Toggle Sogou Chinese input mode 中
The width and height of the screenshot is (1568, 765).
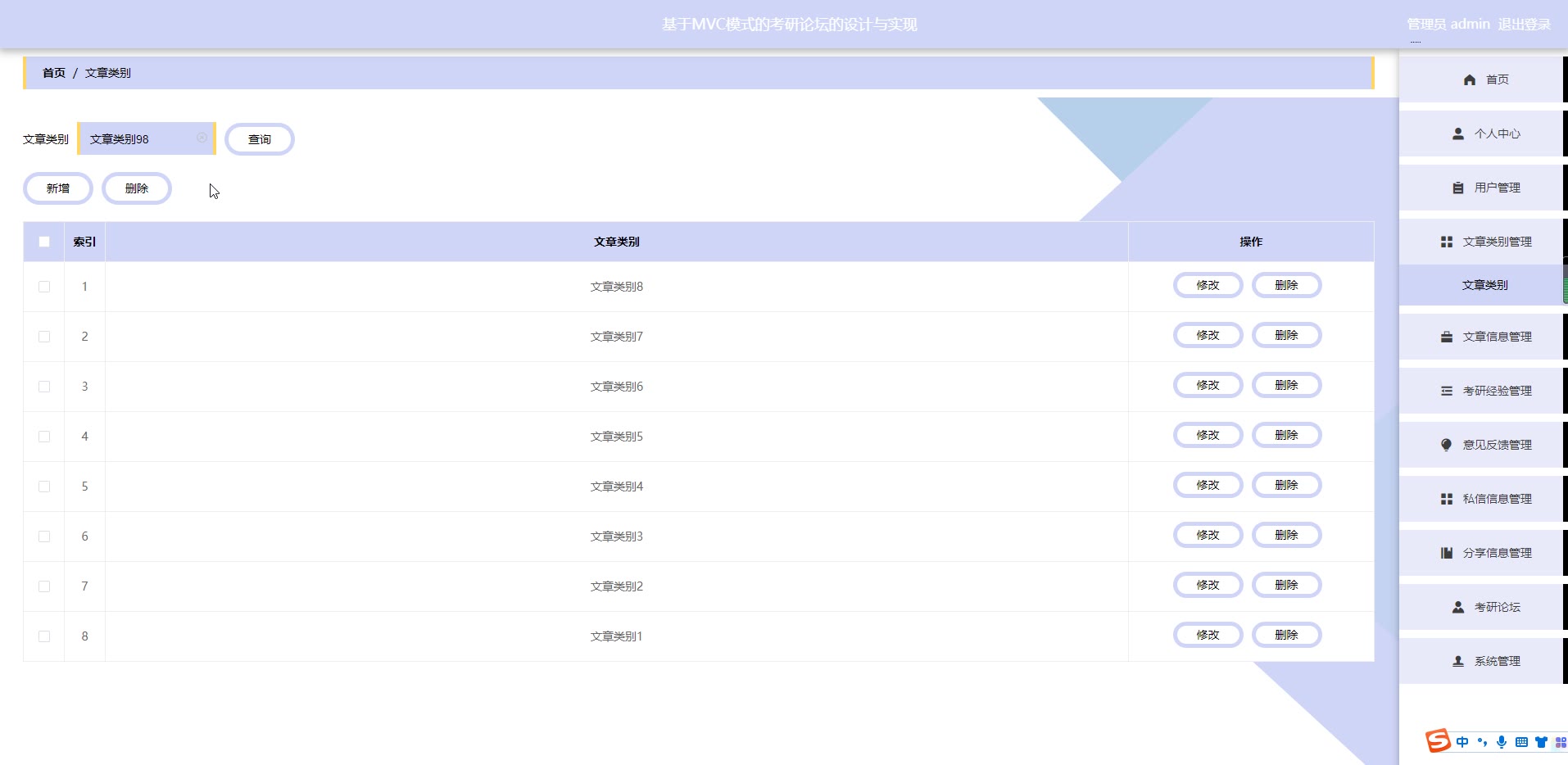pos(1462,742)
